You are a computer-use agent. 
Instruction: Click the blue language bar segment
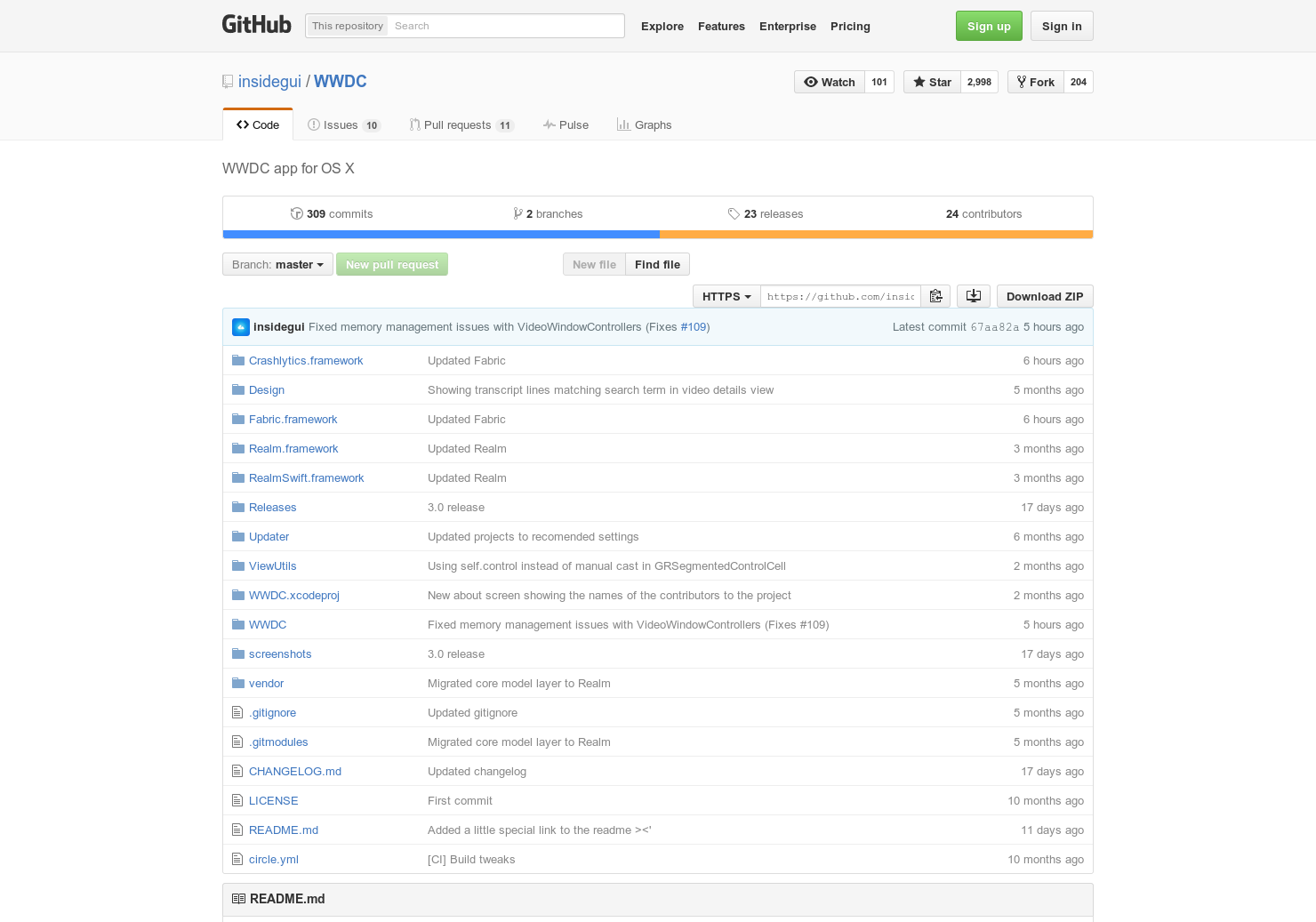click(x=441, y=235)
